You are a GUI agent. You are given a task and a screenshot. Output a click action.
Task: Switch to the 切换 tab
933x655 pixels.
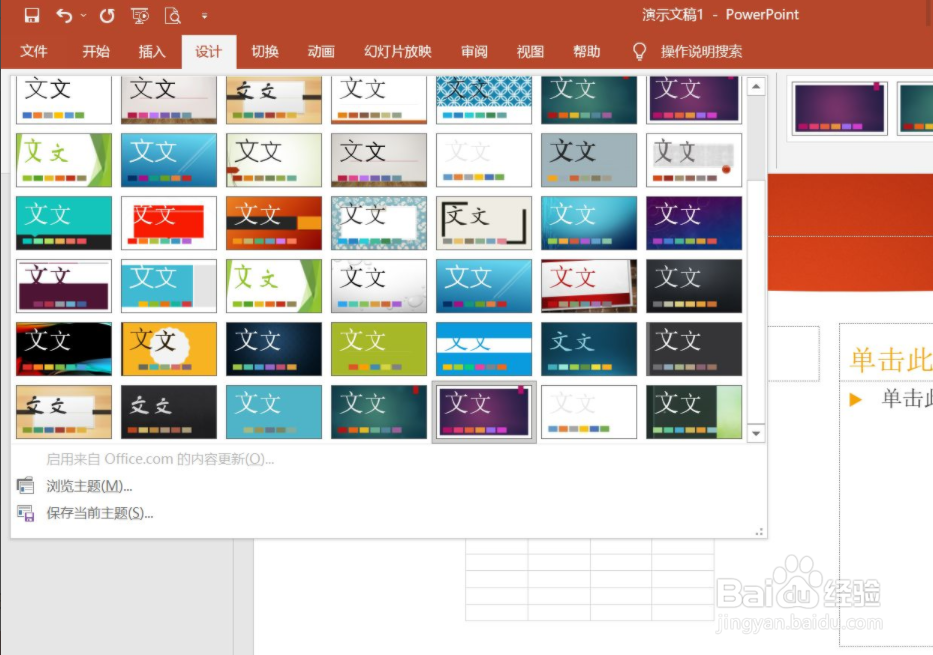click(265, 52)
